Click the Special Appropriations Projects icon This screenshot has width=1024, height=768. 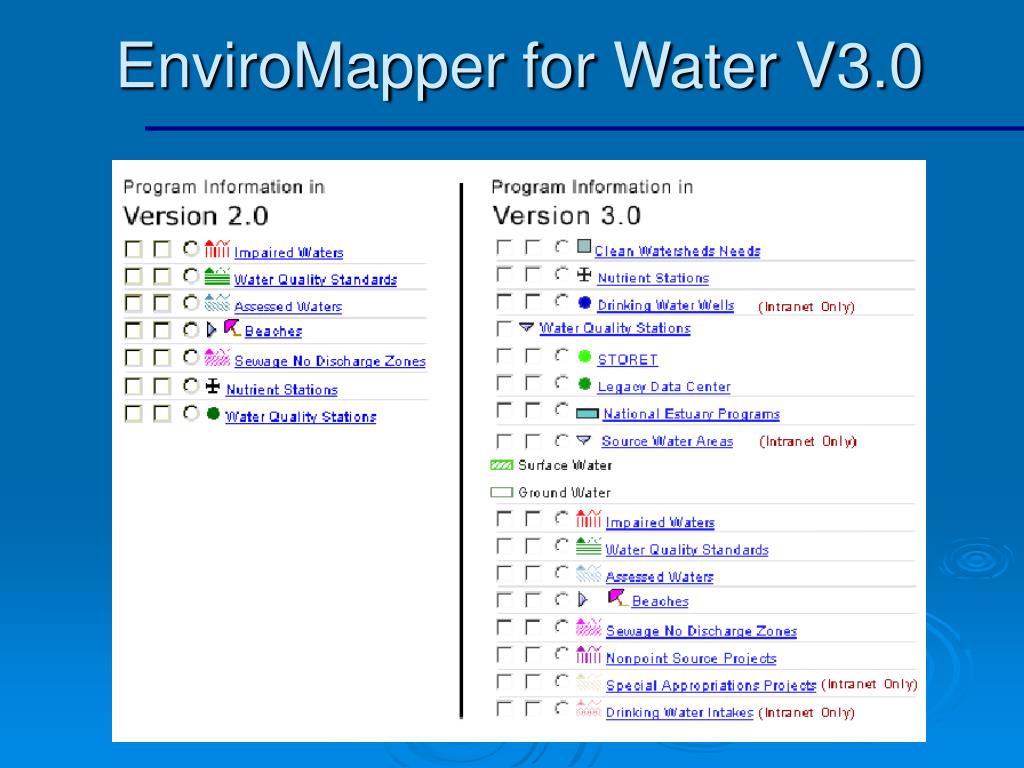(x=588, y=682)
